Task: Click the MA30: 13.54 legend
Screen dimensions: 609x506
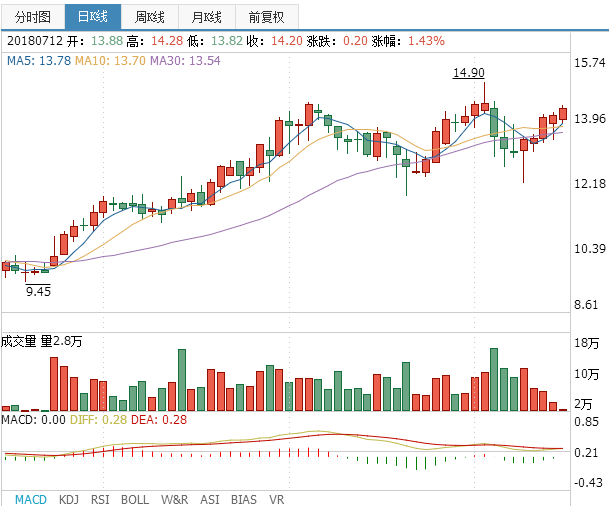Action: 185,61
